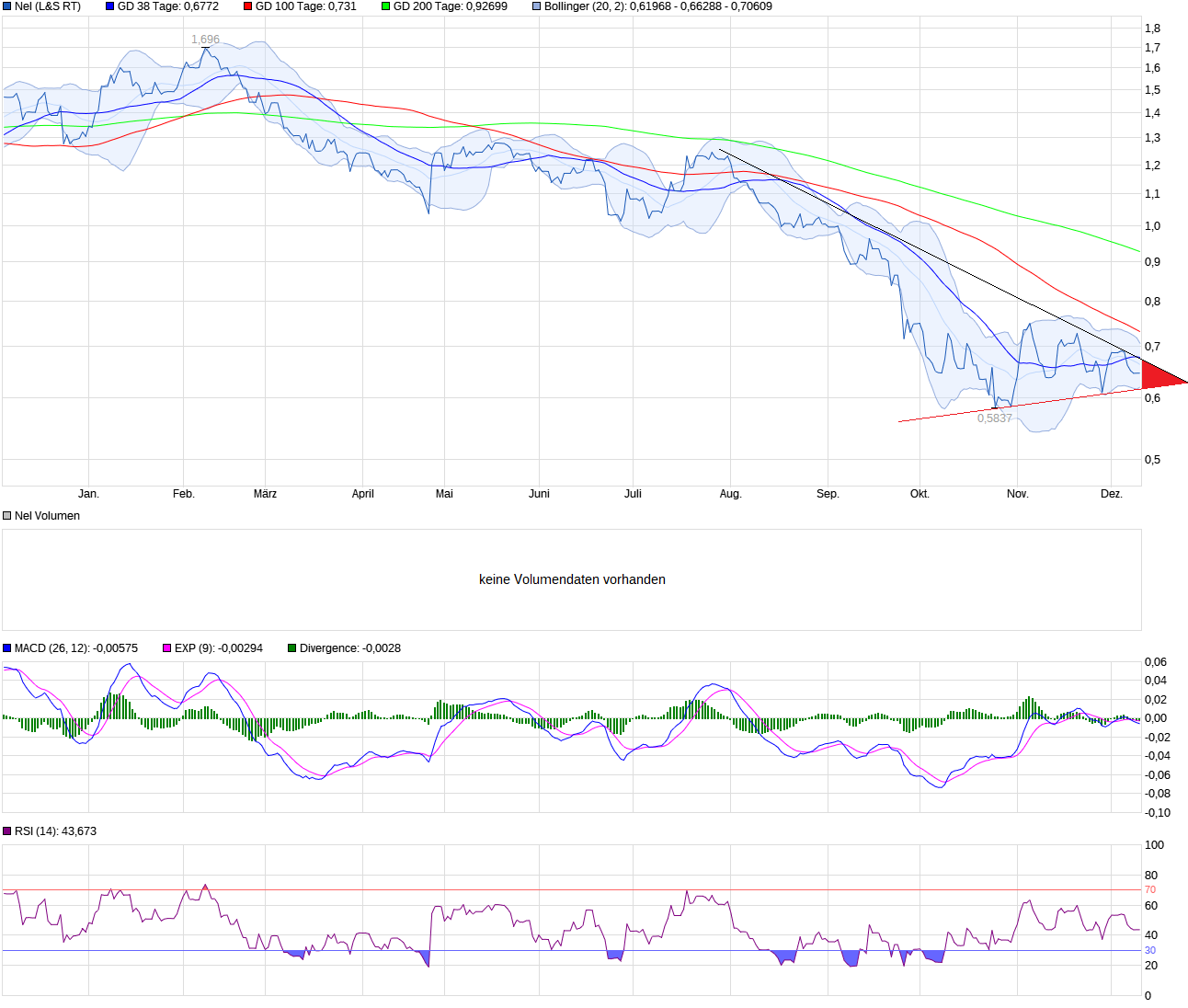
Task: Click the 0,7 price axis value
Action: (x=1152, y=347)
